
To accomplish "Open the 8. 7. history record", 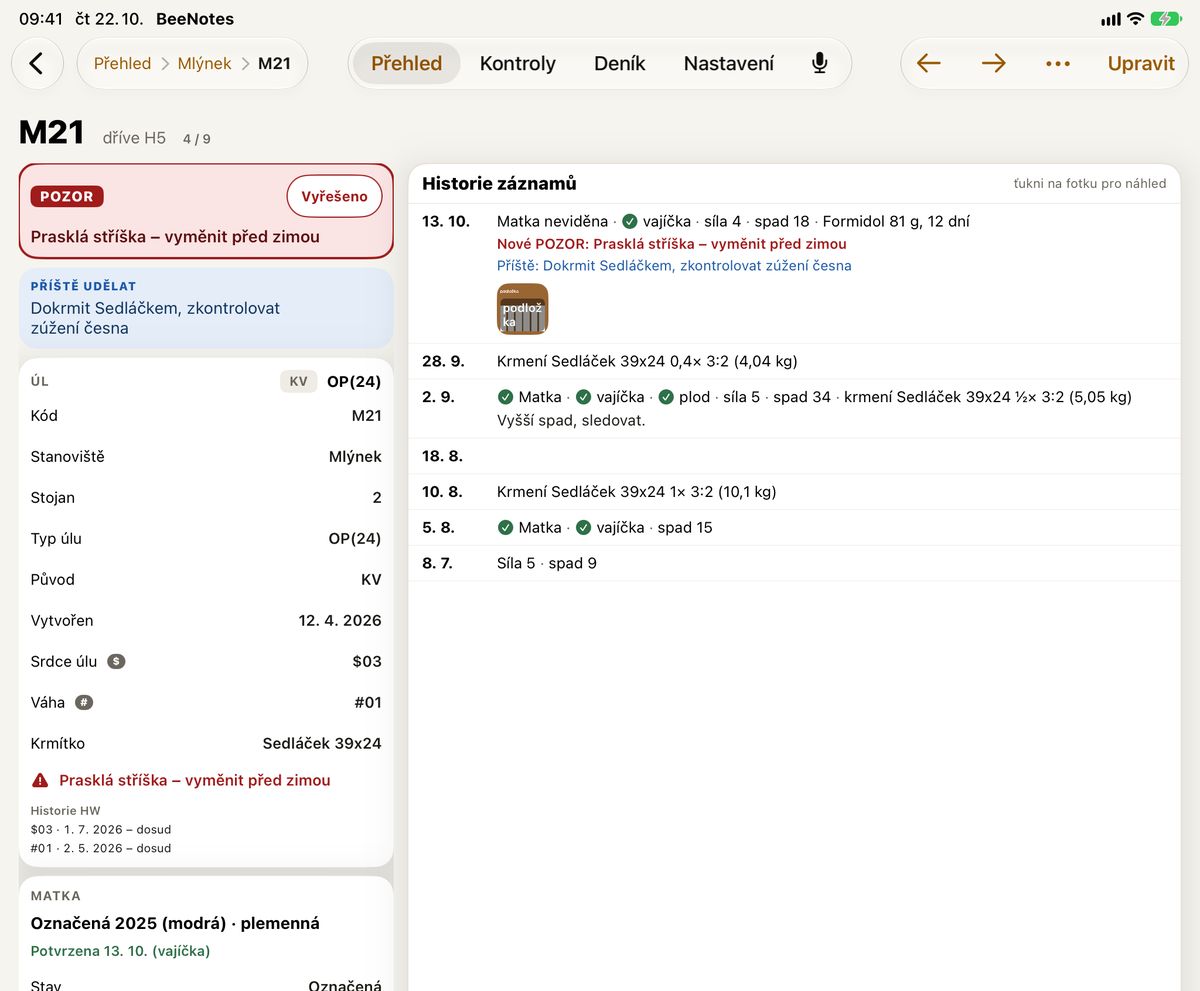I will pyautogui.click(x=794, y=563).
